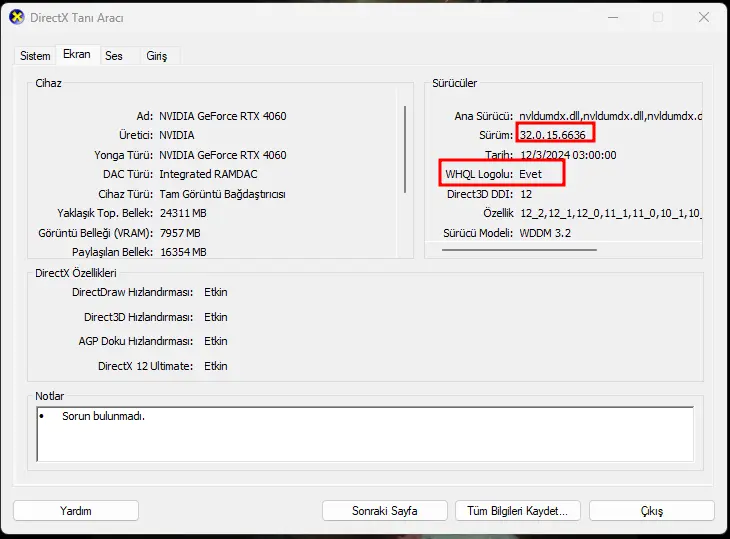Click the Tarih value 12/3/2024 03:00:00
Viewport: 730px width, 539px height.
[568, 155]
